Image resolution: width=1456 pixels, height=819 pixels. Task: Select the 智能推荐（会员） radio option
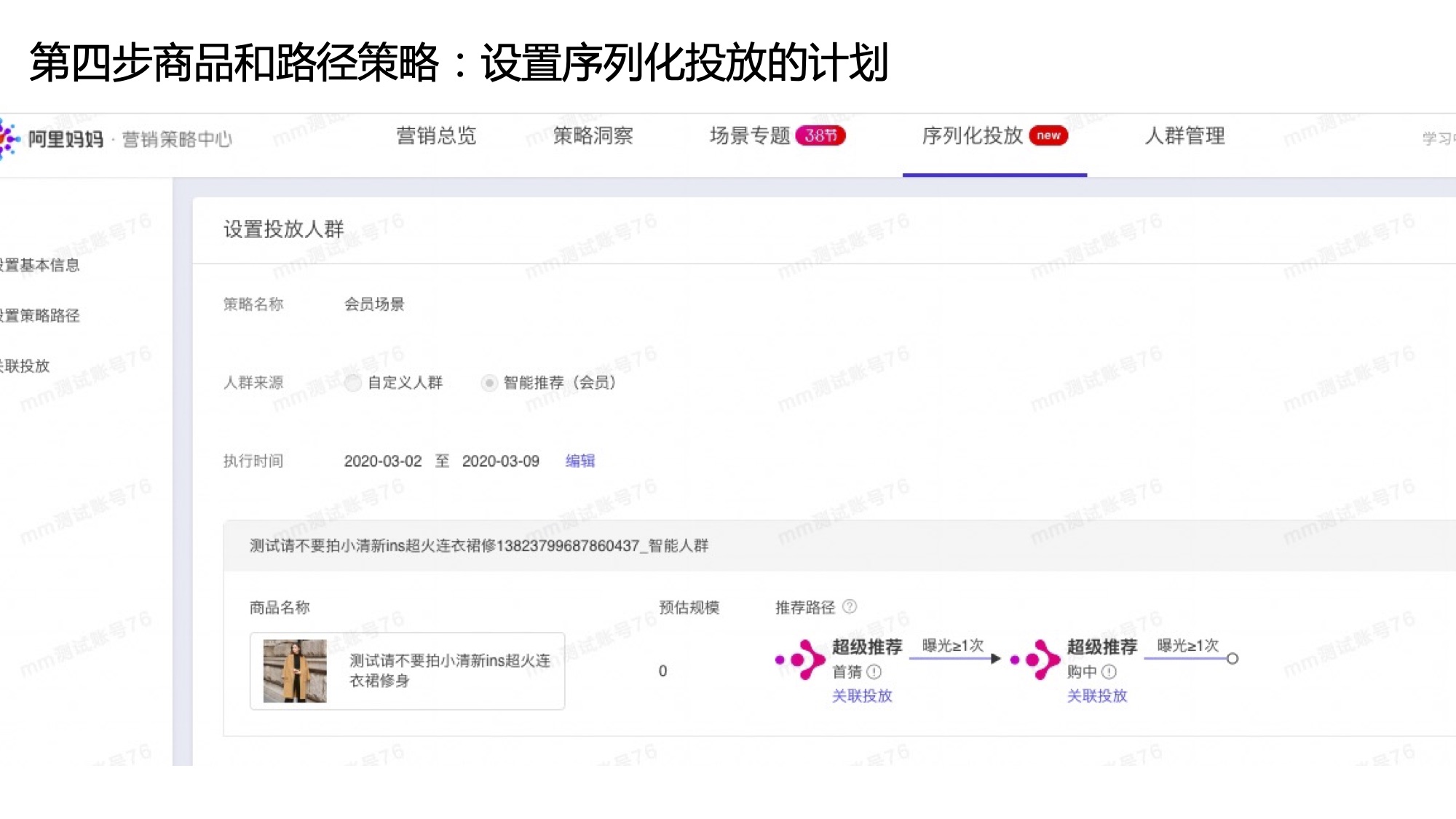click(489, 383)
